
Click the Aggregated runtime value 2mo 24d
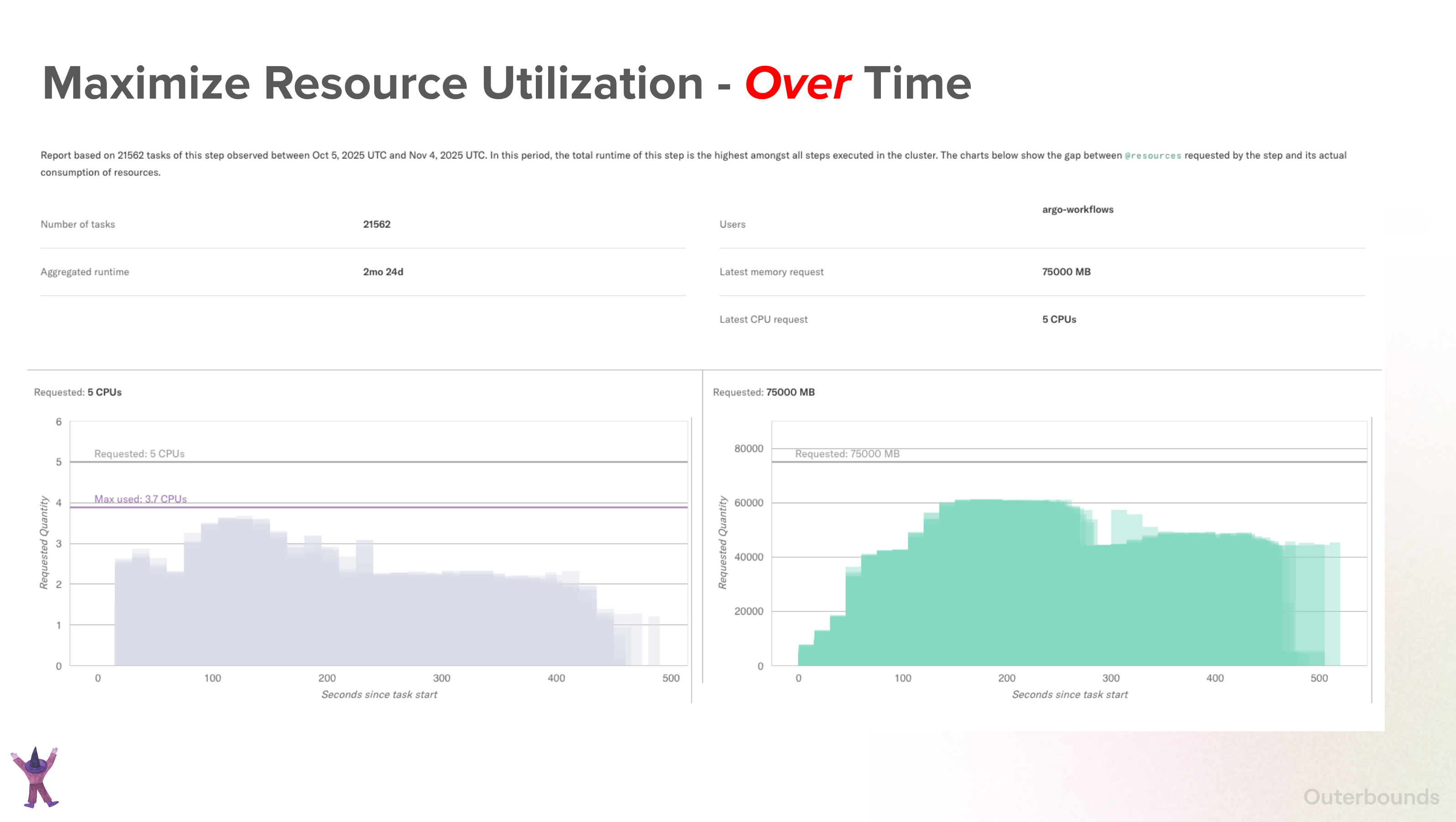tap(382, 271)
